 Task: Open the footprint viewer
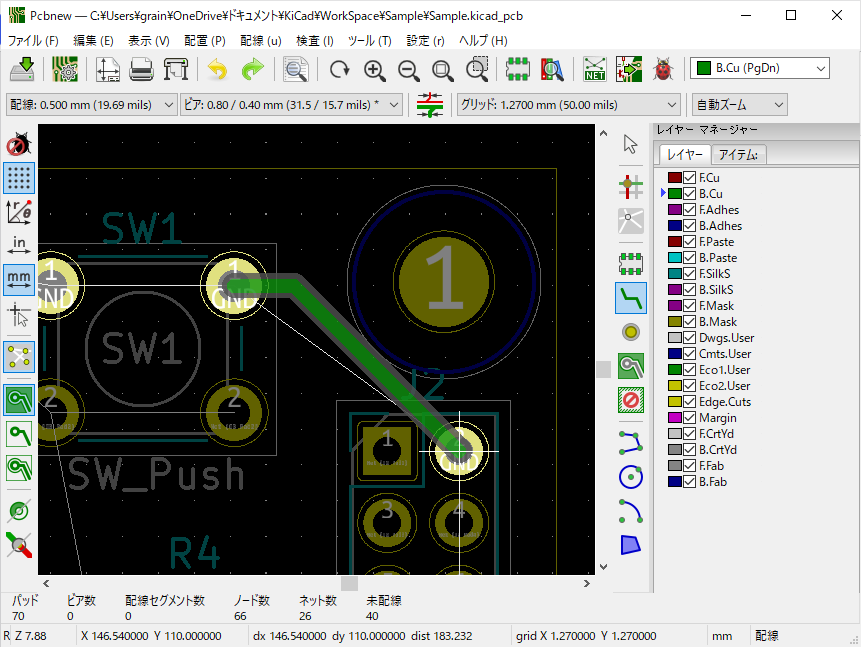(552, 69)
